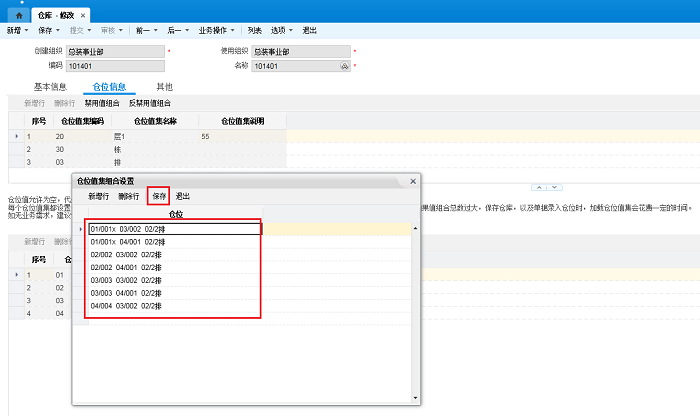Screen dimensions: 700x416
Task: Click the 创建组织 input field
Action: [x=115, y=52]
